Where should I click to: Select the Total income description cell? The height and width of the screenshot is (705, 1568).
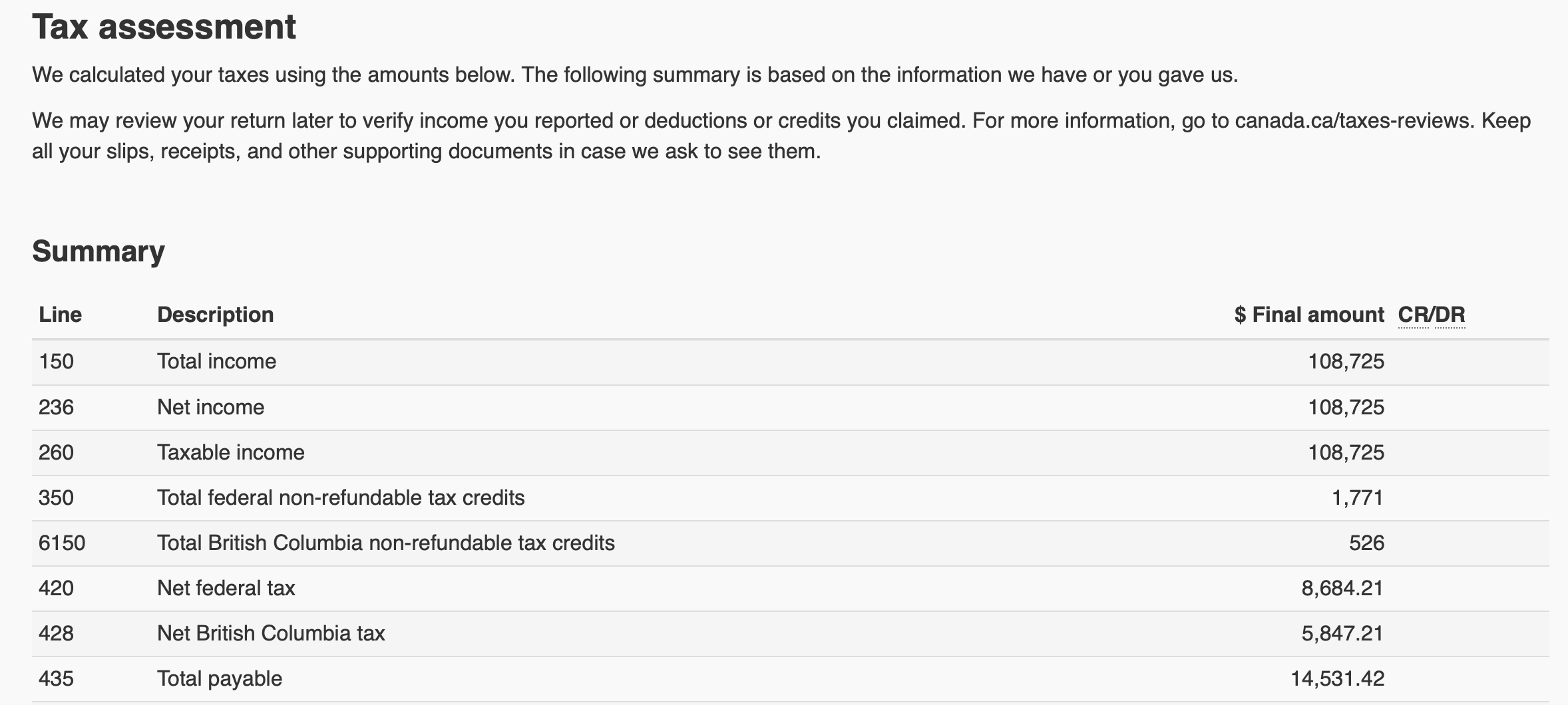click(x=216, y=361)
